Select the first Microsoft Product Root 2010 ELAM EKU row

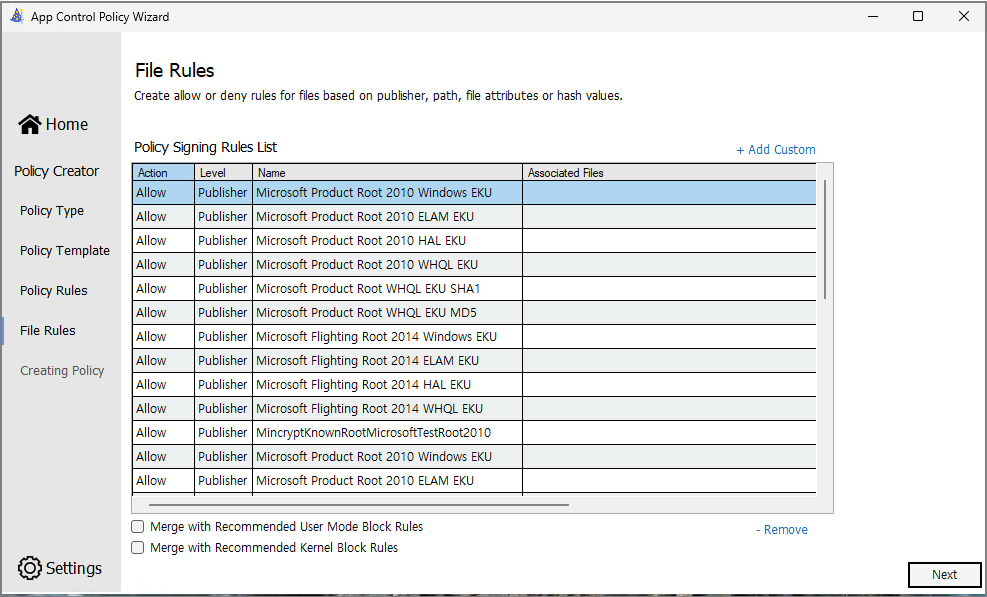(474, 217)
